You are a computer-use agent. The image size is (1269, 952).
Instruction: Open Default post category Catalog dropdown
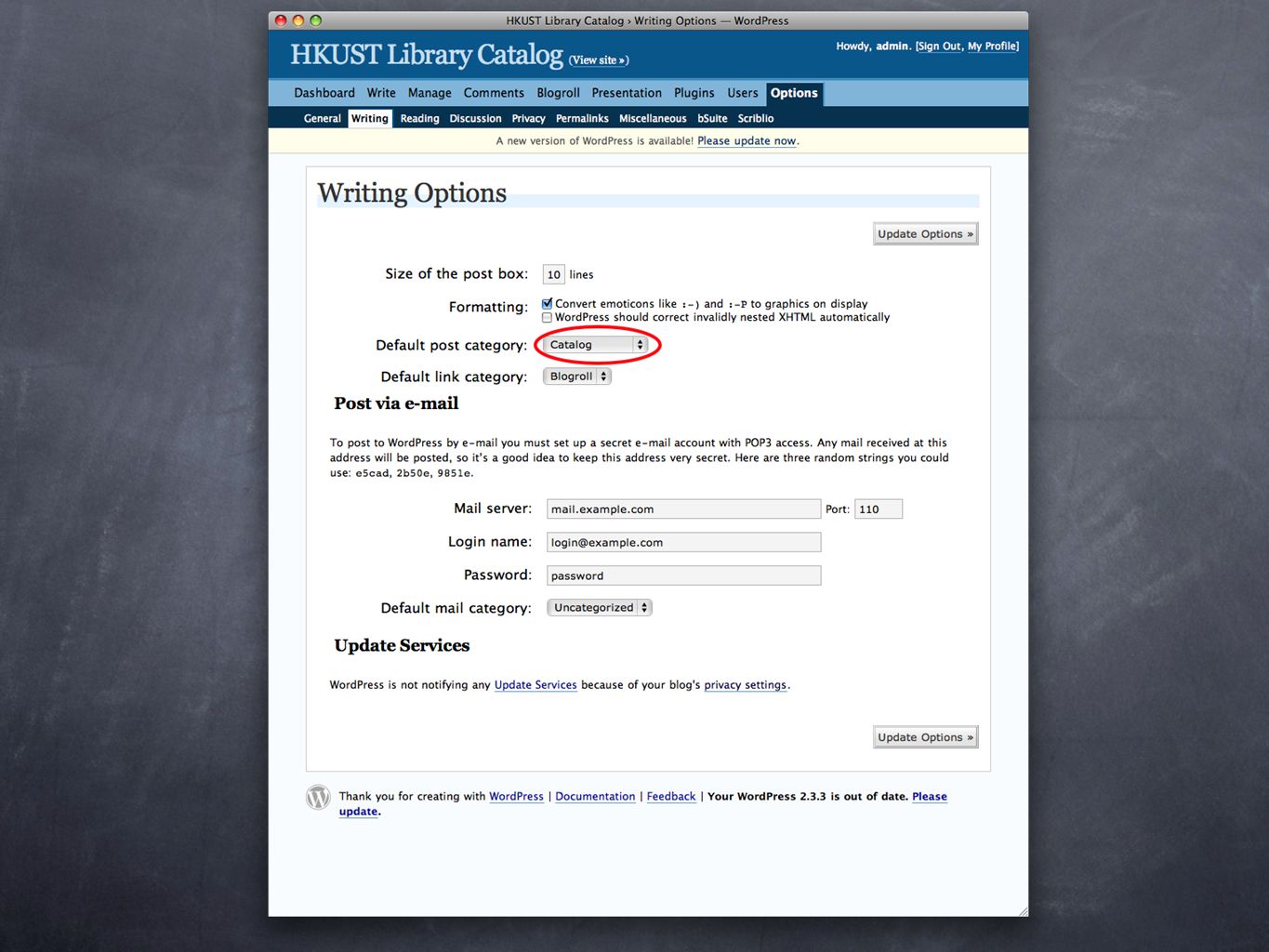point(595,345)
